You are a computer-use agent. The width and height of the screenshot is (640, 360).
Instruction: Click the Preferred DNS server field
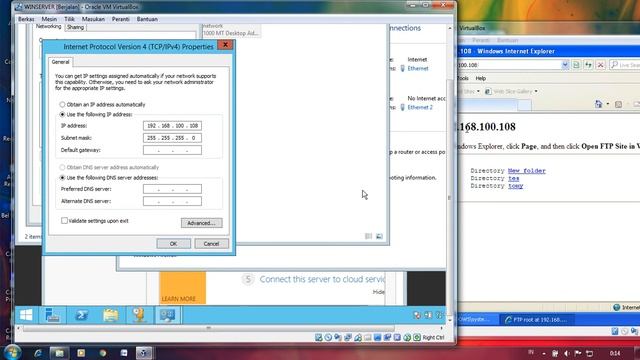tap(172, 189)
